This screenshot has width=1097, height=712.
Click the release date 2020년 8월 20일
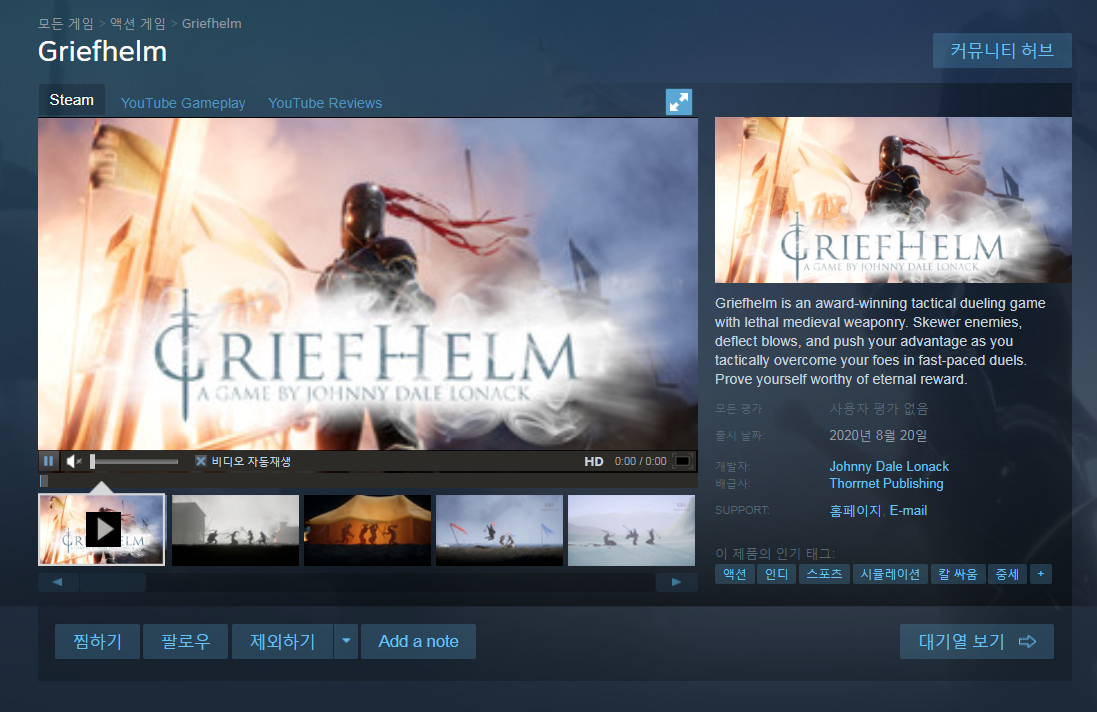(x=878, y=436)
